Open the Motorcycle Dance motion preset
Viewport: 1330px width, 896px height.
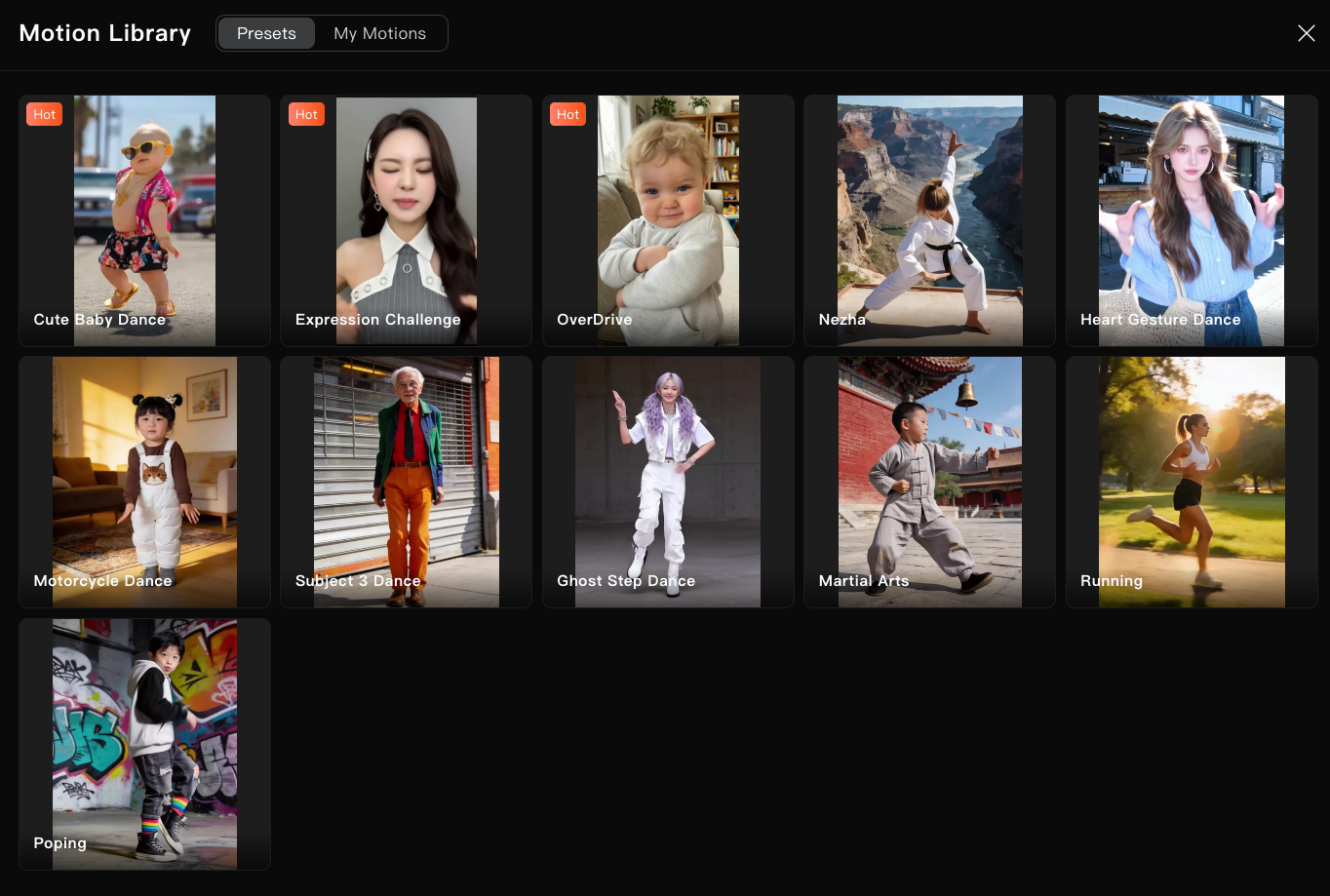(144, 482)
